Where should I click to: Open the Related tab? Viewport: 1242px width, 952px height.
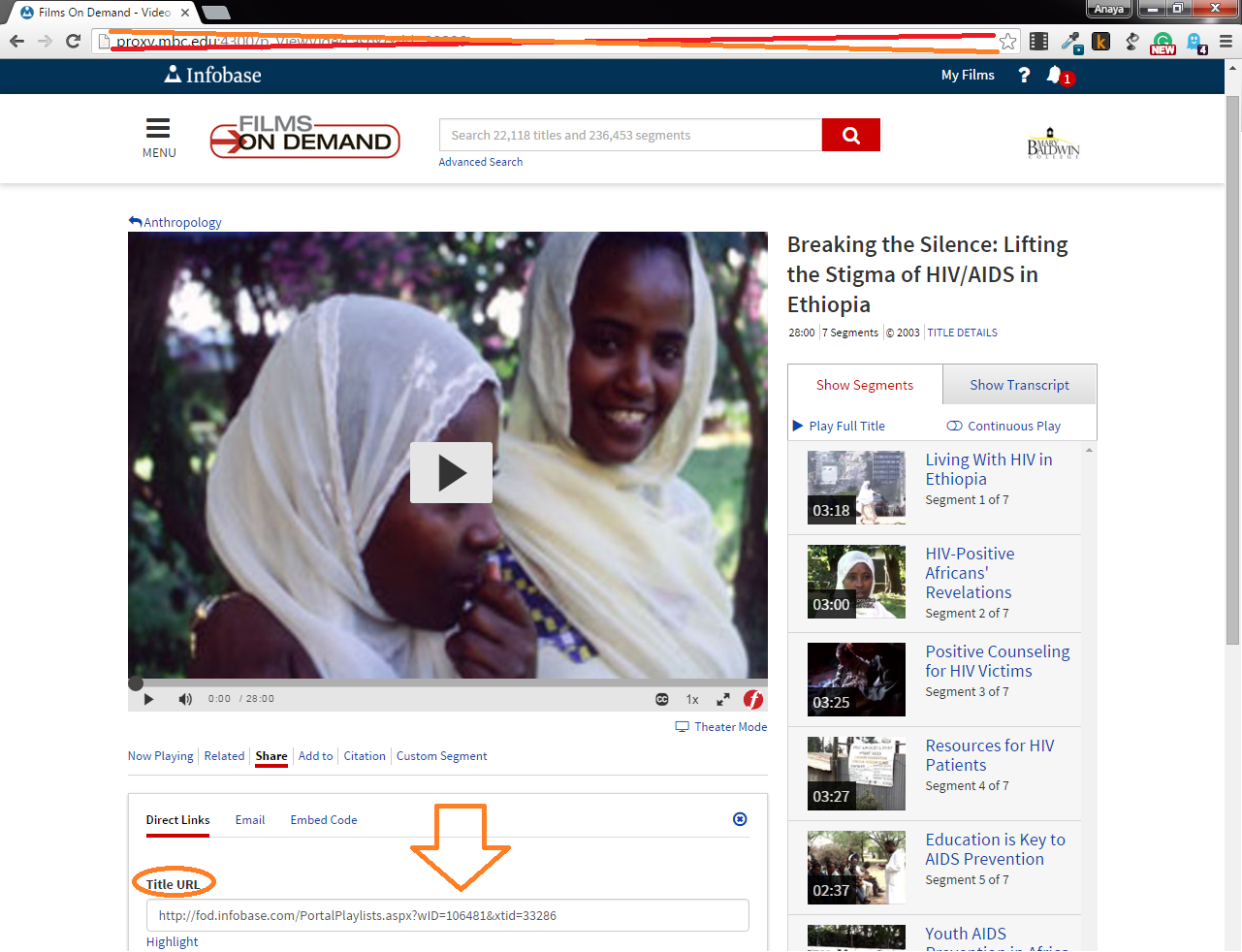point(224,756)
